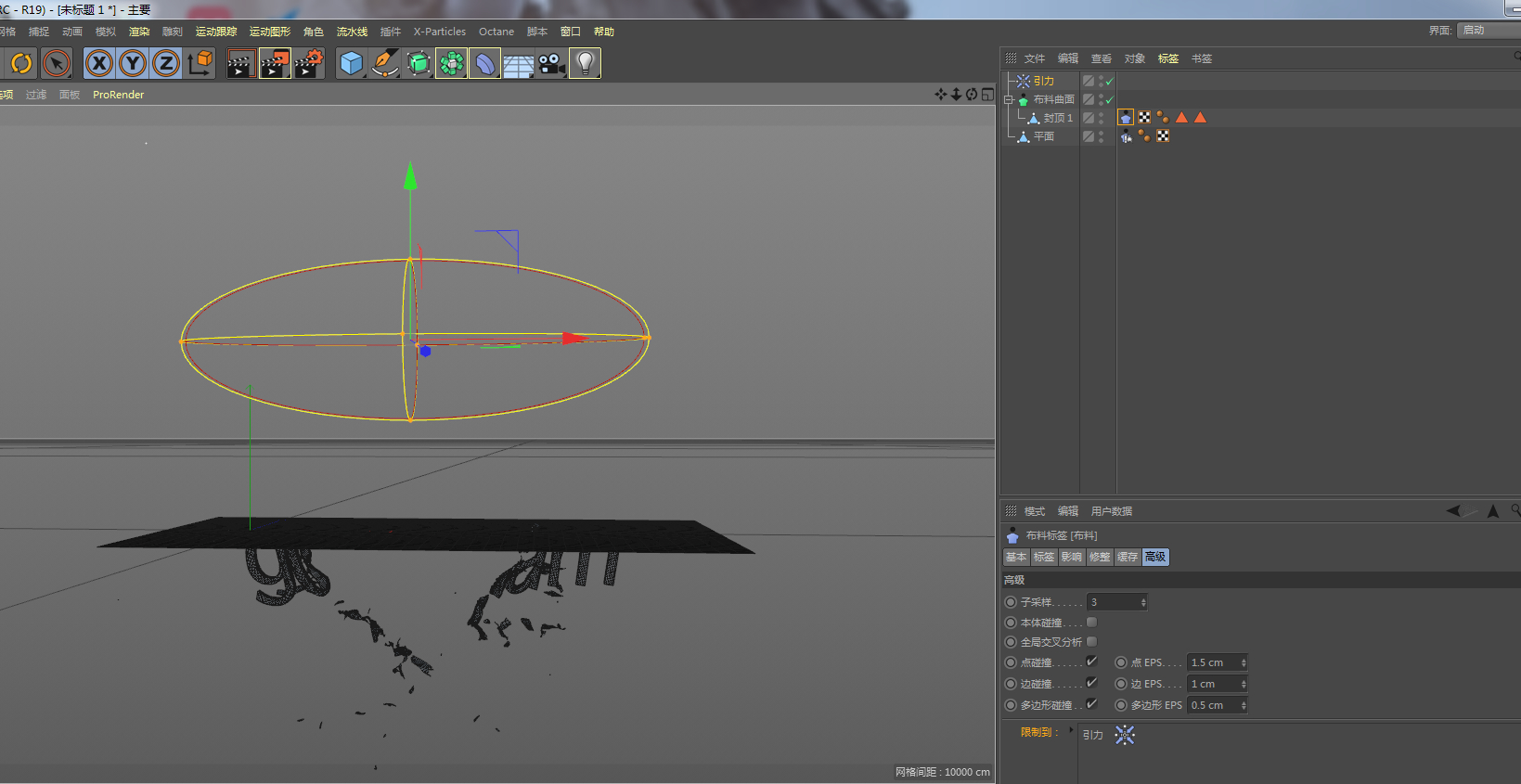Click the 子采样 value stepper arrows
This screenshot has width=1521, height=784.
pos(1143,603)
